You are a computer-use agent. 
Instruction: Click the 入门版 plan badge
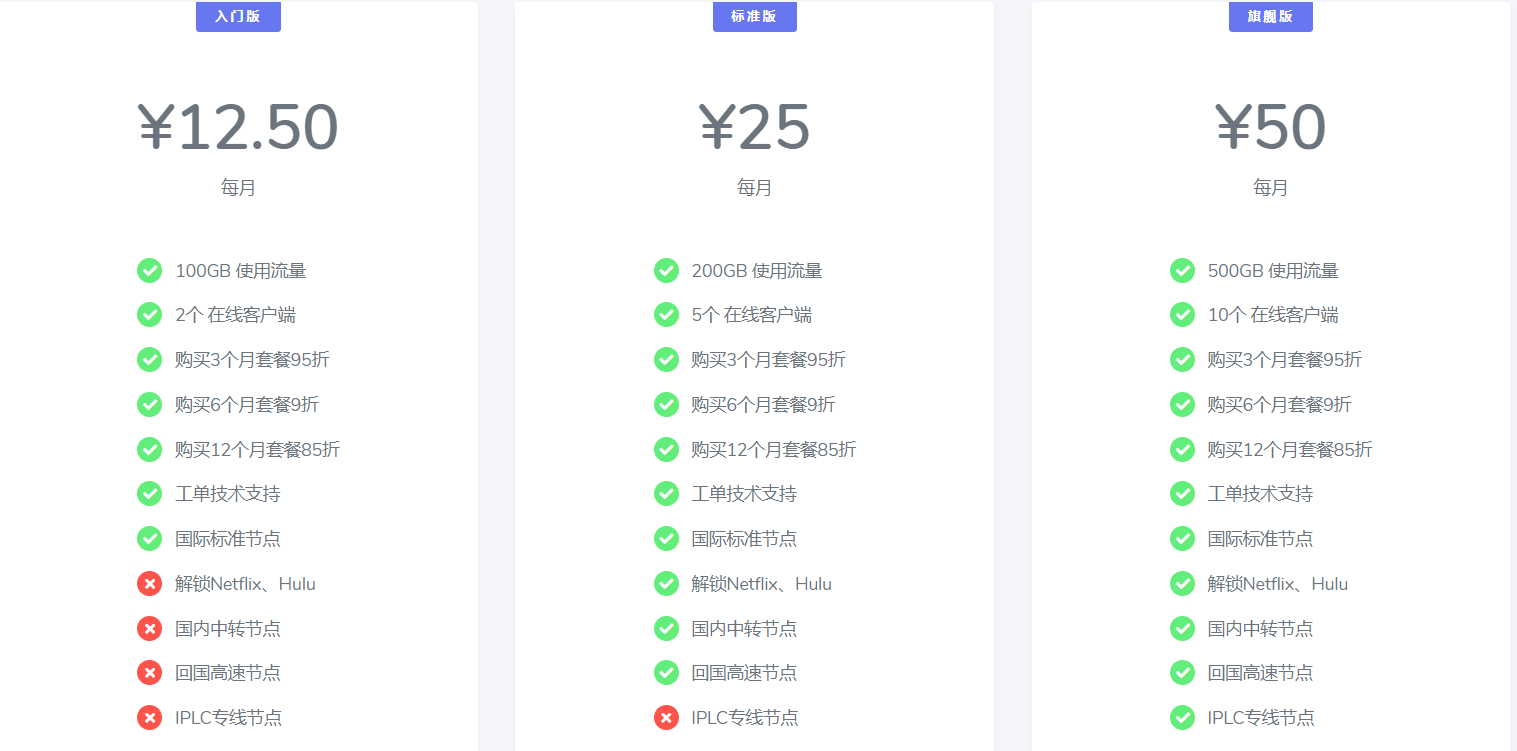coord(238,17)
